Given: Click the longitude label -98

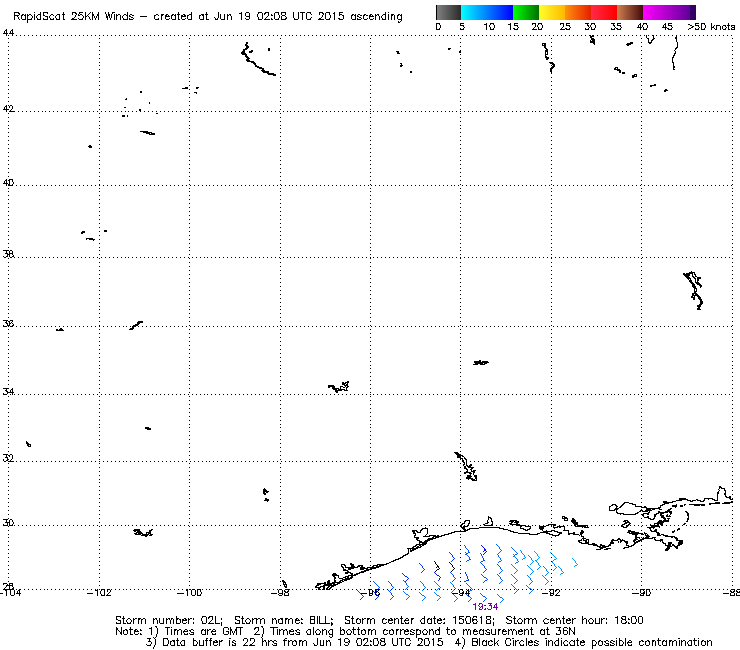Looking at the screenshot, I should [280, 593].
